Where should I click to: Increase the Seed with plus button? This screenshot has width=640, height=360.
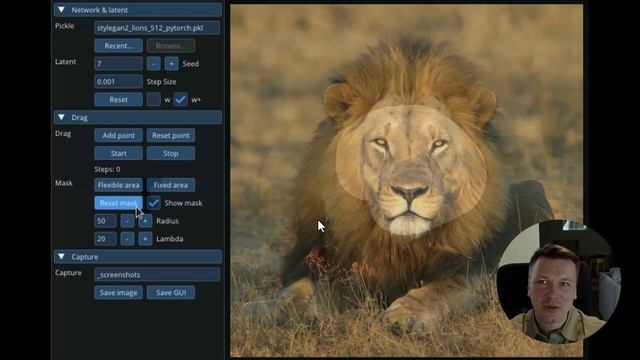(x=171, y=64)
